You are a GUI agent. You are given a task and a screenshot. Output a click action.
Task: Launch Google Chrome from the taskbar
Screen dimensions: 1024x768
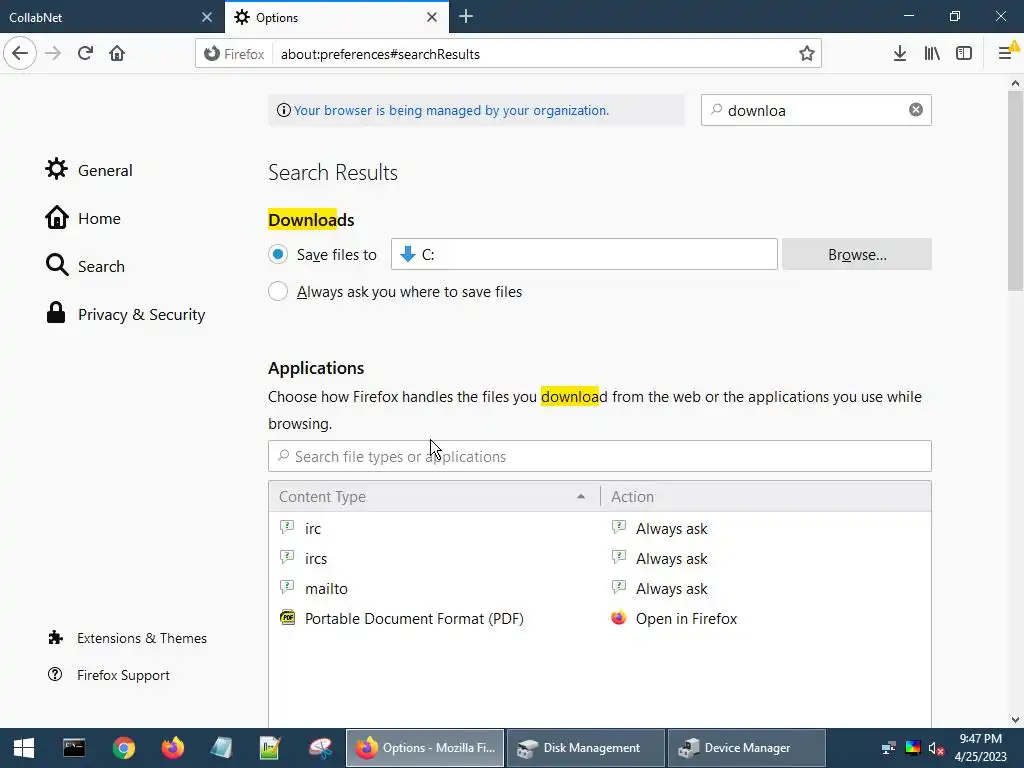[123, 748]
